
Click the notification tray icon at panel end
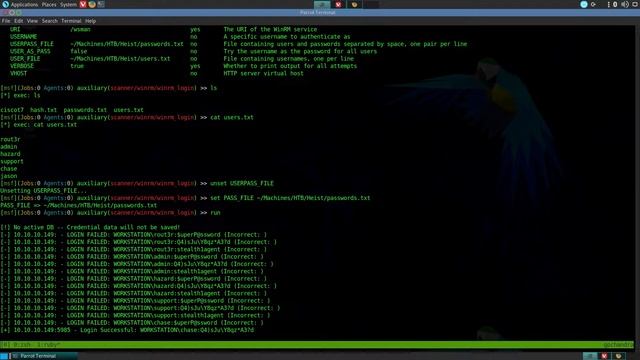pyautogui.click(x=636, y=4)
